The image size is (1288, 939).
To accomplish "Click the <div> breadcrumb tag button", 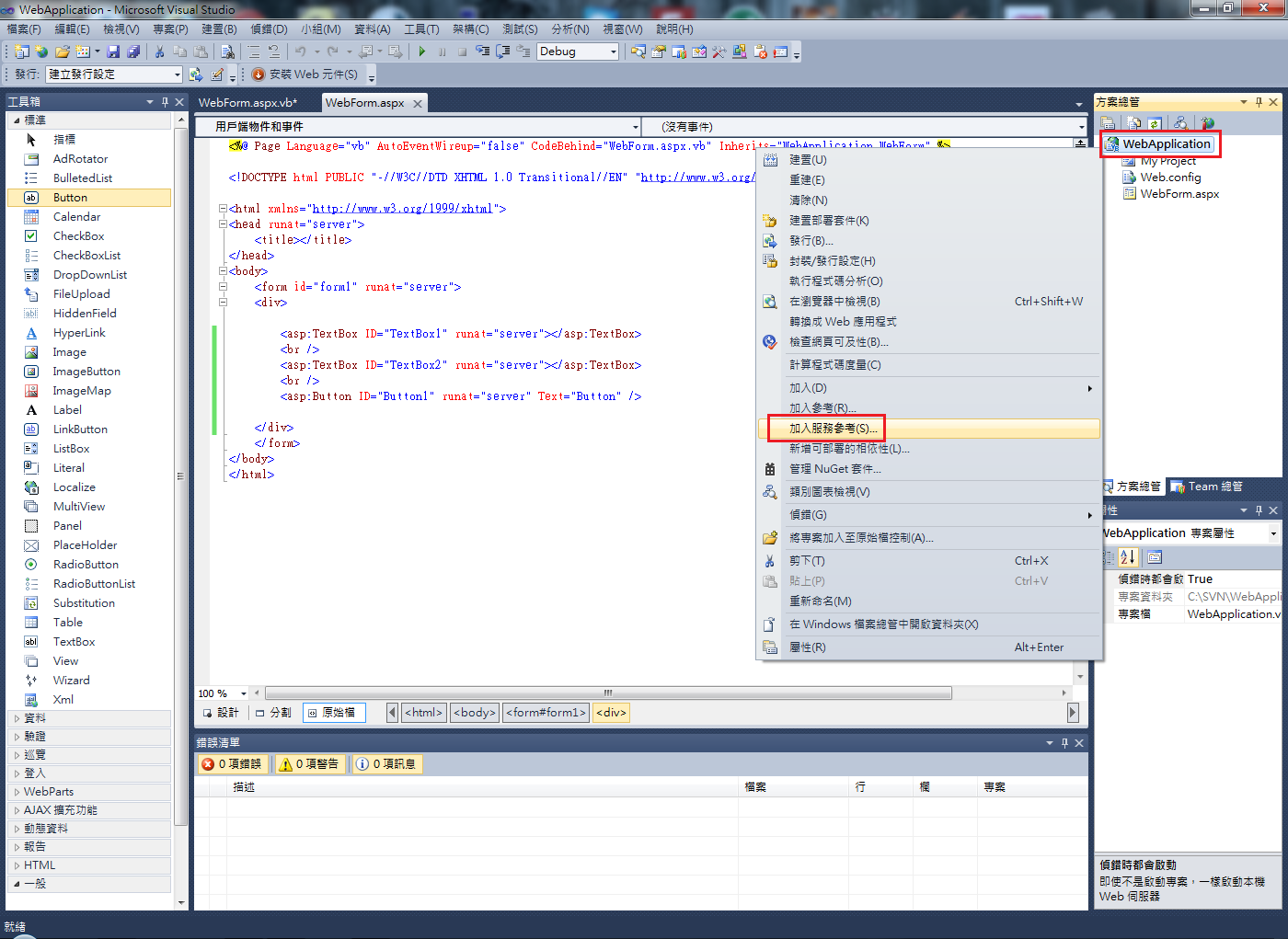I will pos(612,713).
